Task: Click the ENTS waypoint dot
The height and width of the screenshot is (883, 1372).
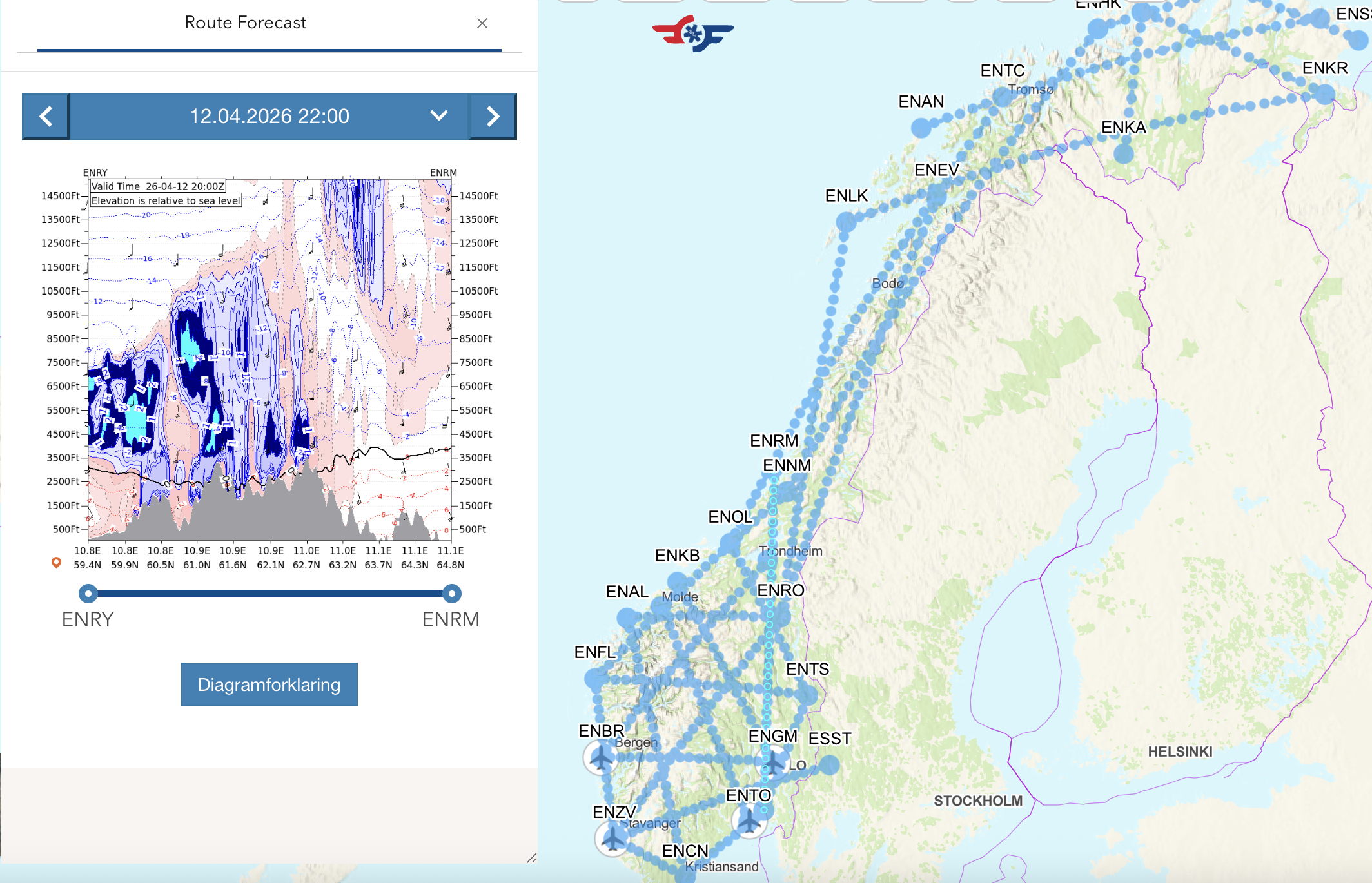Action: 807,695
